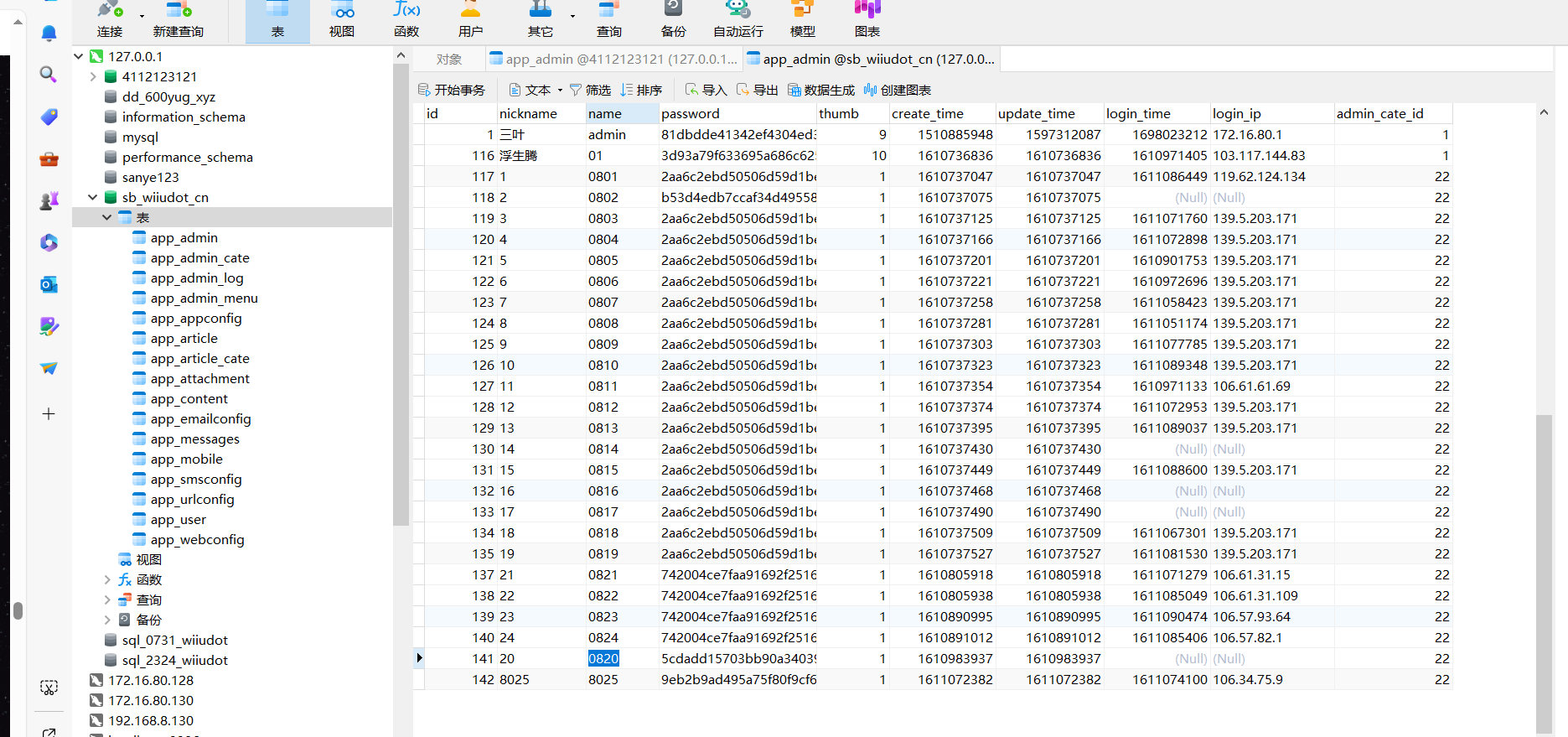Viewport: 1568px width, 737px height.
Task: Expand the 查询 (Queries) tree node
Action: click(107, 599)
